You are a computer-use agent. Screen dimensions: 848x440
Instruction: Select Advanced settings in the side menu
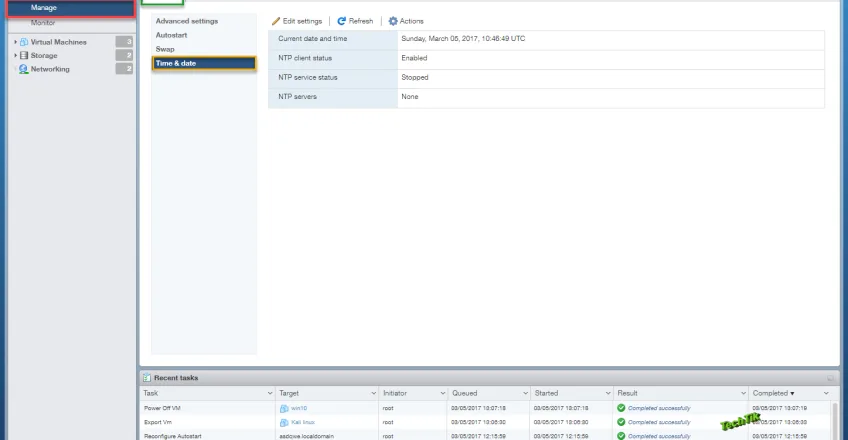coord(186,21)
